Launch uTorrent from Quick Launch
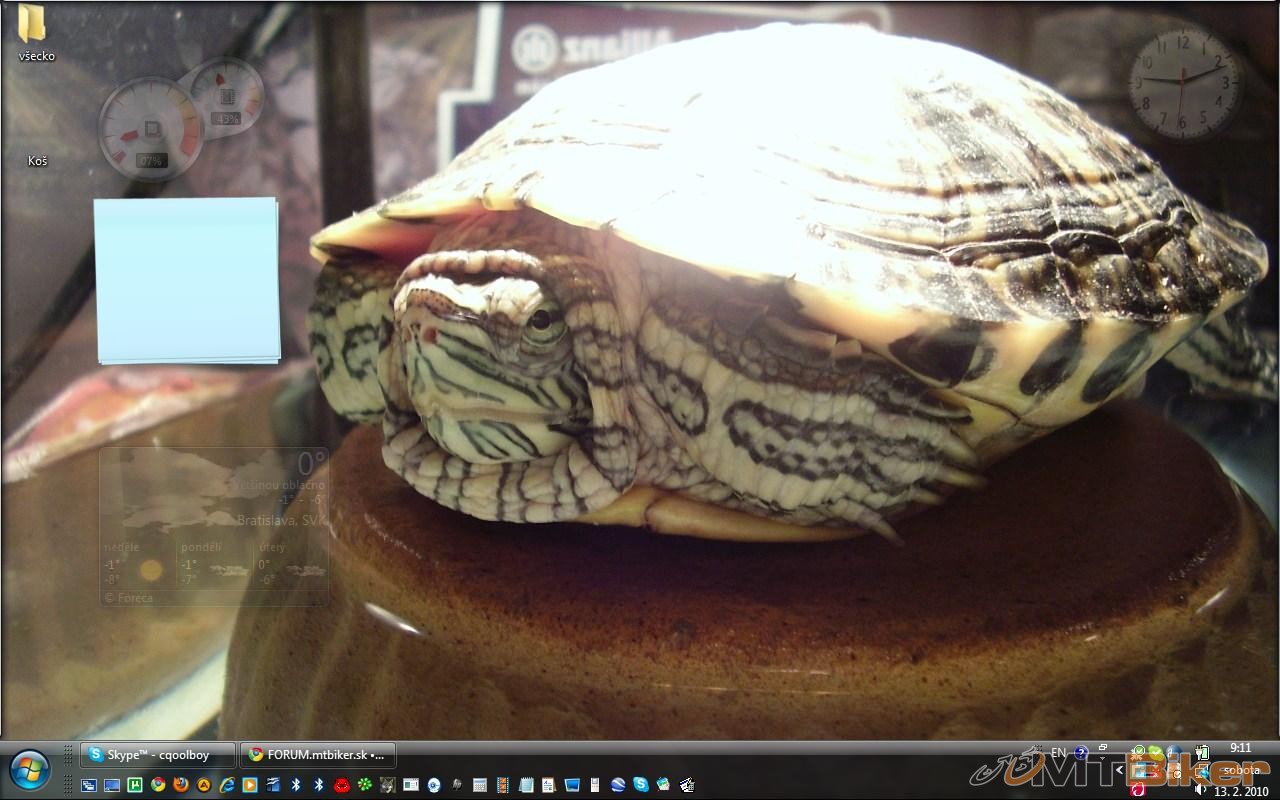Screen dimensions: 1280x800 coord(135,785)
